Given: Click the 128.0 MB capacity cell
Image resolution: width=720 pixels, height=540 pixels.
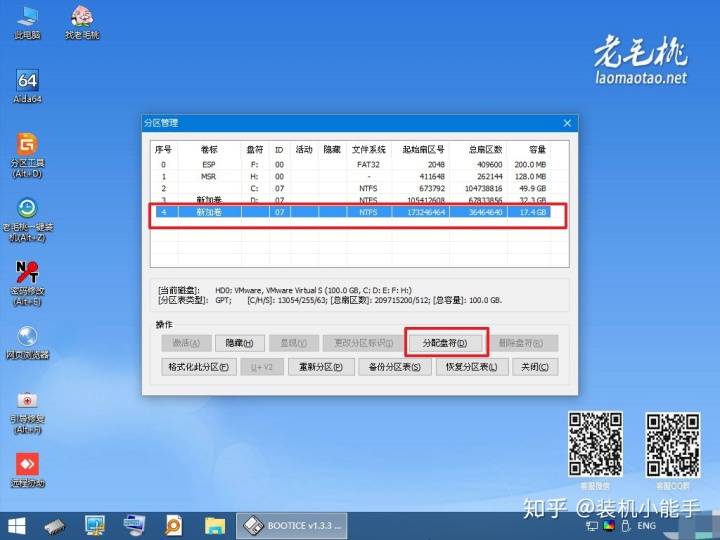Looking at the screenshot, I should pos(530,176).
